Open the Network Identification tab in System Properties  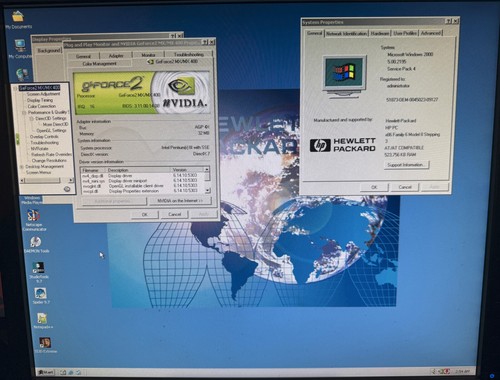(x=346, y=33)
